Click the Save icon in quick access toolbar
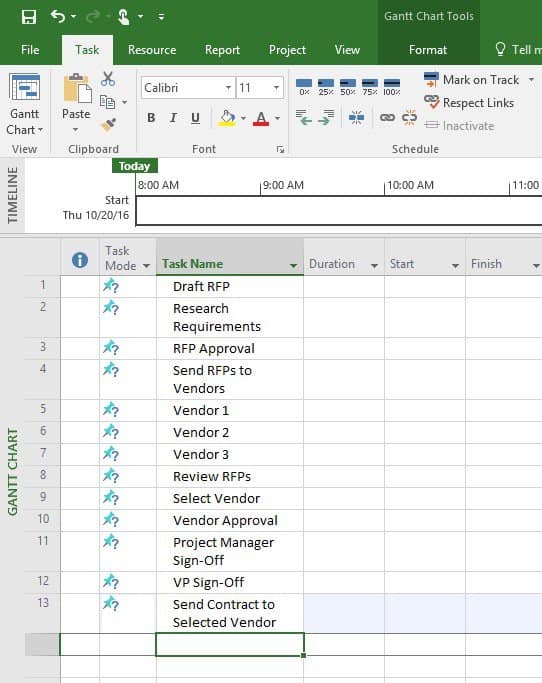This screenshot has width=542, height=683. click(29, 17)
